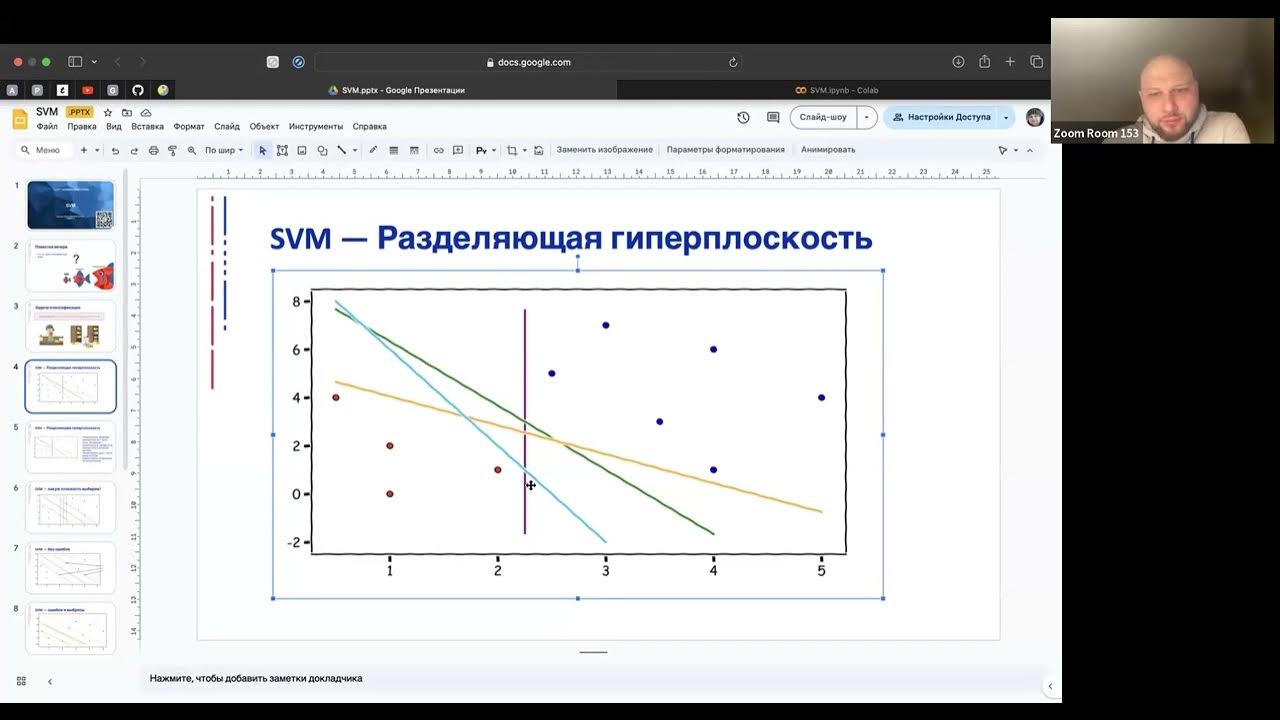
Task: Click the redo arrow
Action: [x=134, y=150]
